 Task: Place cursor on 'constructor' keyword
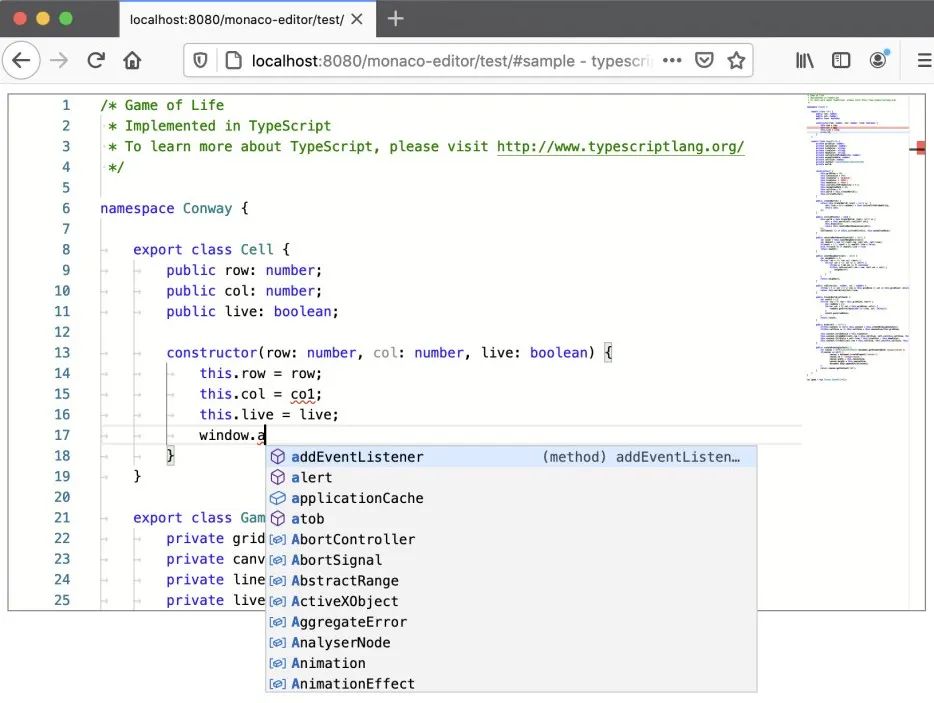pyautogui.click(x=211, y=353)
